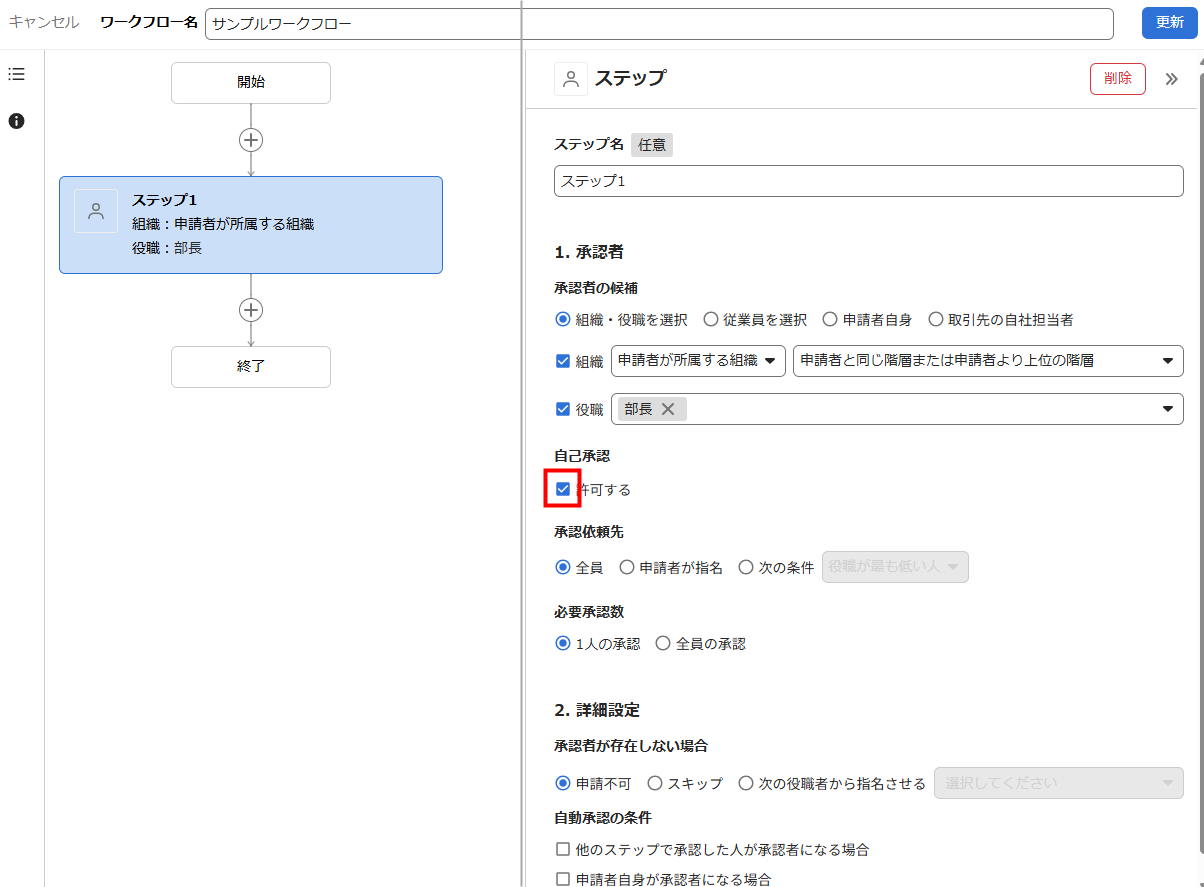Viewport: 1204px width, 887px height.
Task: Enable 他のステップで承認した人が承認者になる場合 checkbox
Action: (563, 850)
